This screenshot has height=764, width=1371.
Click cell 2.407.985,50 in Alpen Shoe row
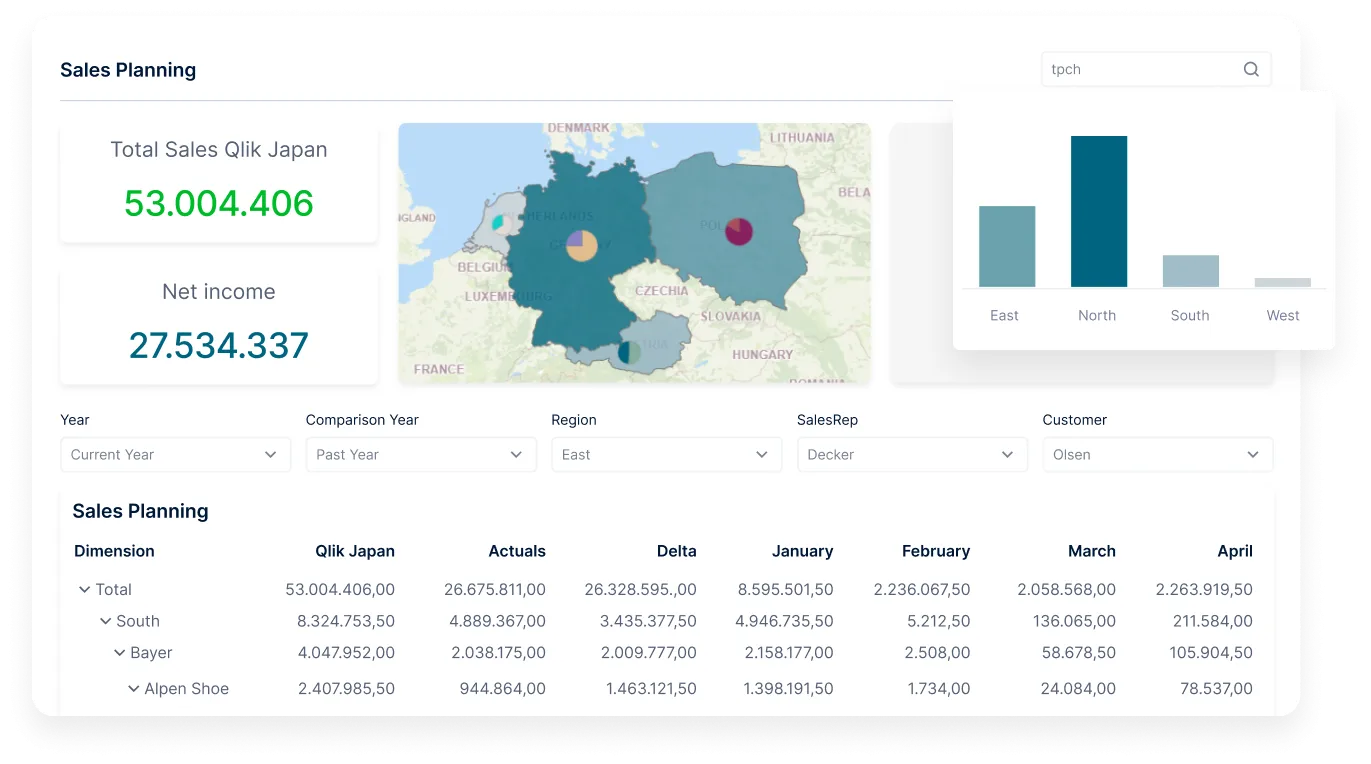pyautogui.click(x=346, y=689)
